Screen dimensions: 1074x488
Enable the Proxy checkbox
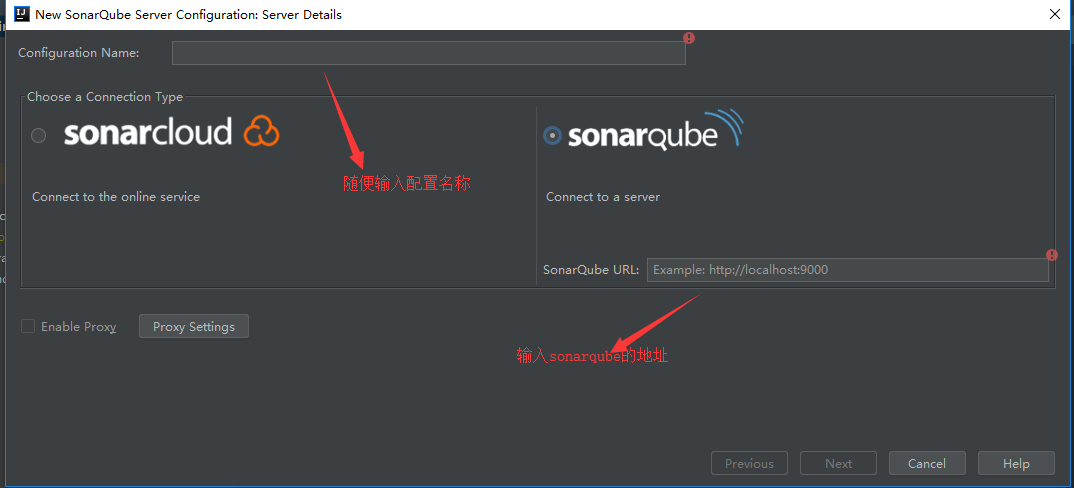click(x=28, y=326)
